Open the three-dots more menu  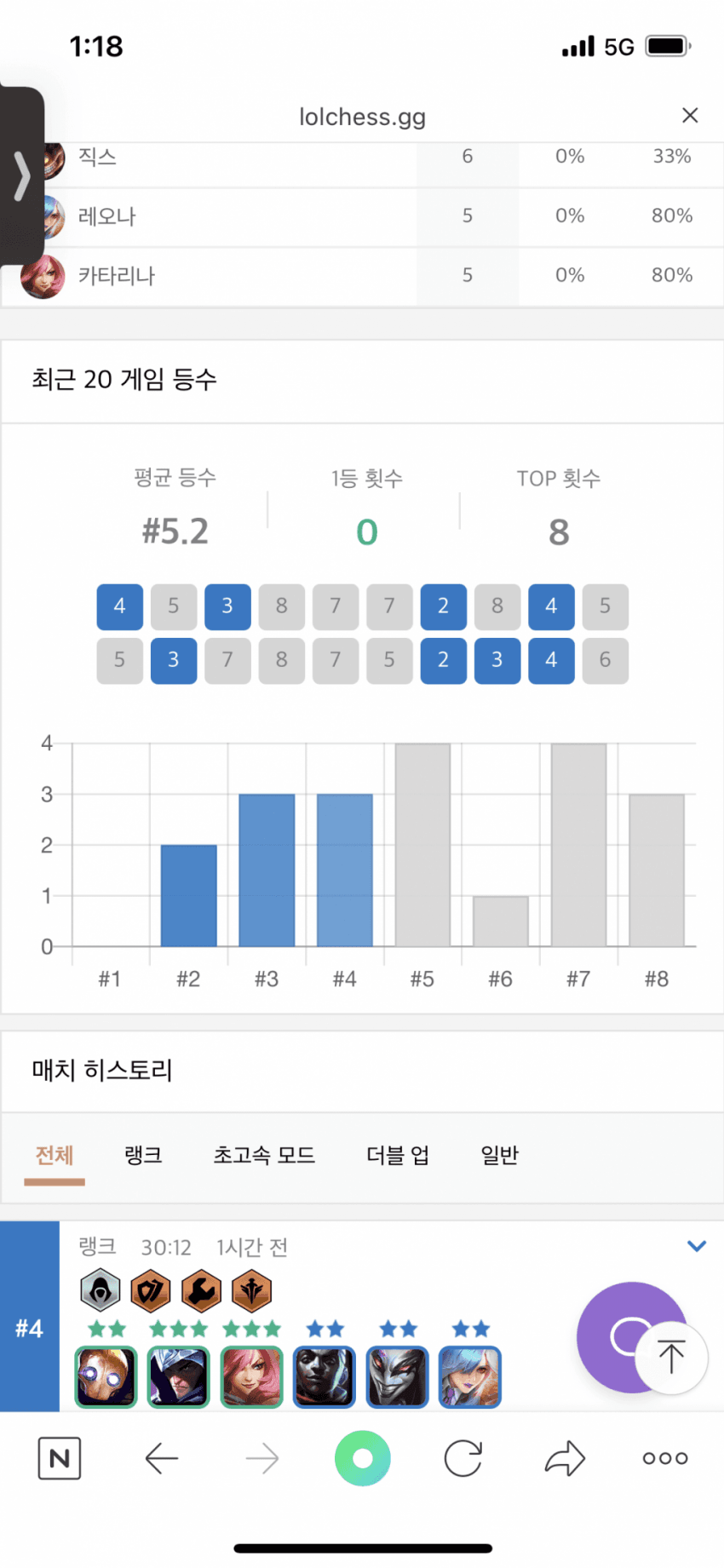(665, 1458)
